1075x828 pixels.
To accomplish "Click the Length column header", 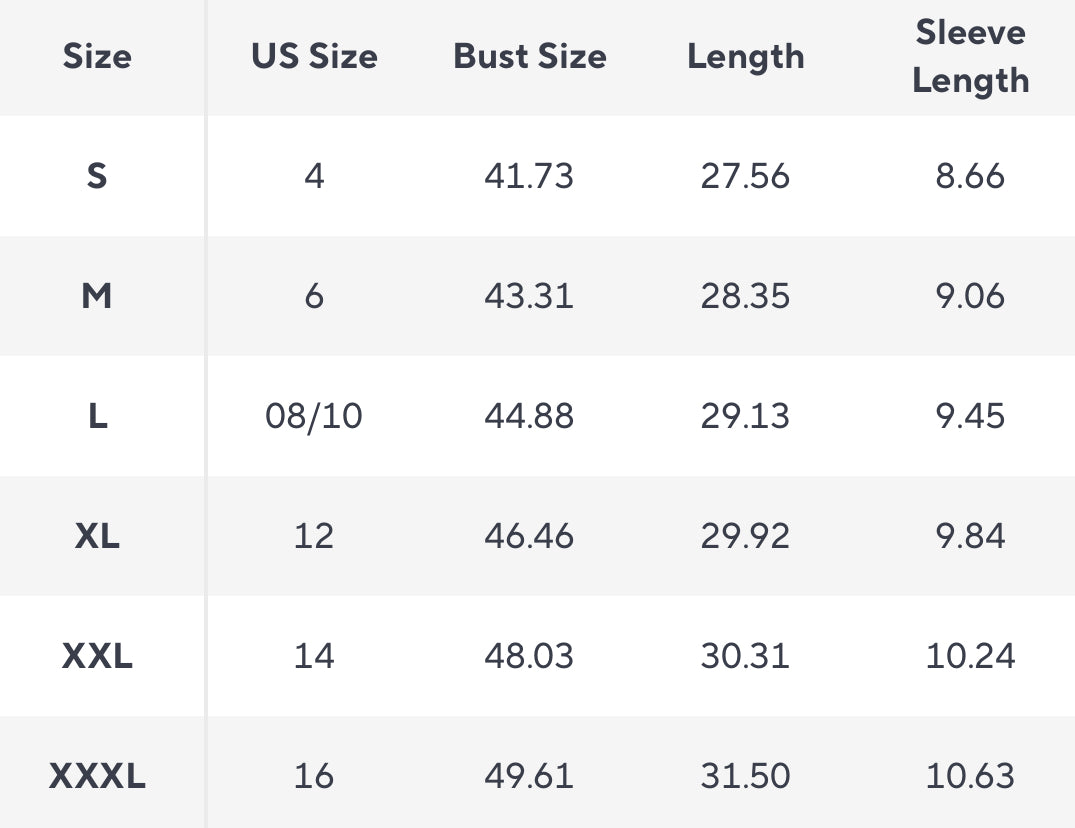I will click(x=745, y=57).
